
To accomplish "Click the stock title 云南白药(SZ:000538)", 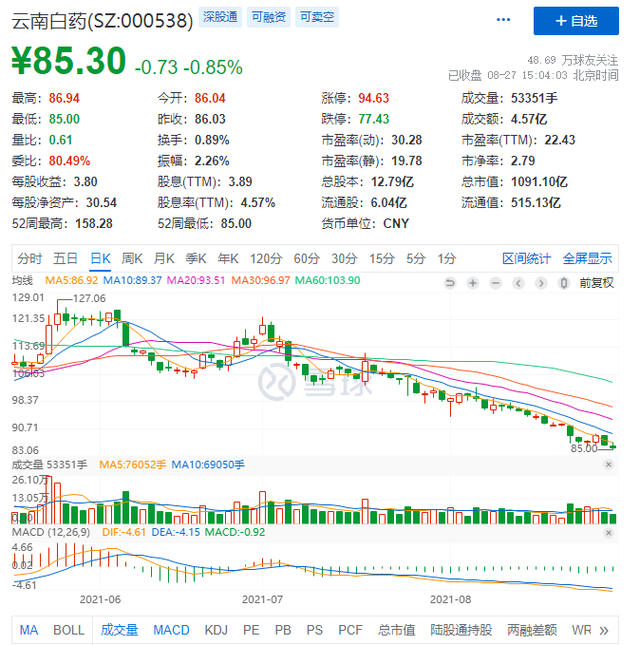I will coord(102,21).
